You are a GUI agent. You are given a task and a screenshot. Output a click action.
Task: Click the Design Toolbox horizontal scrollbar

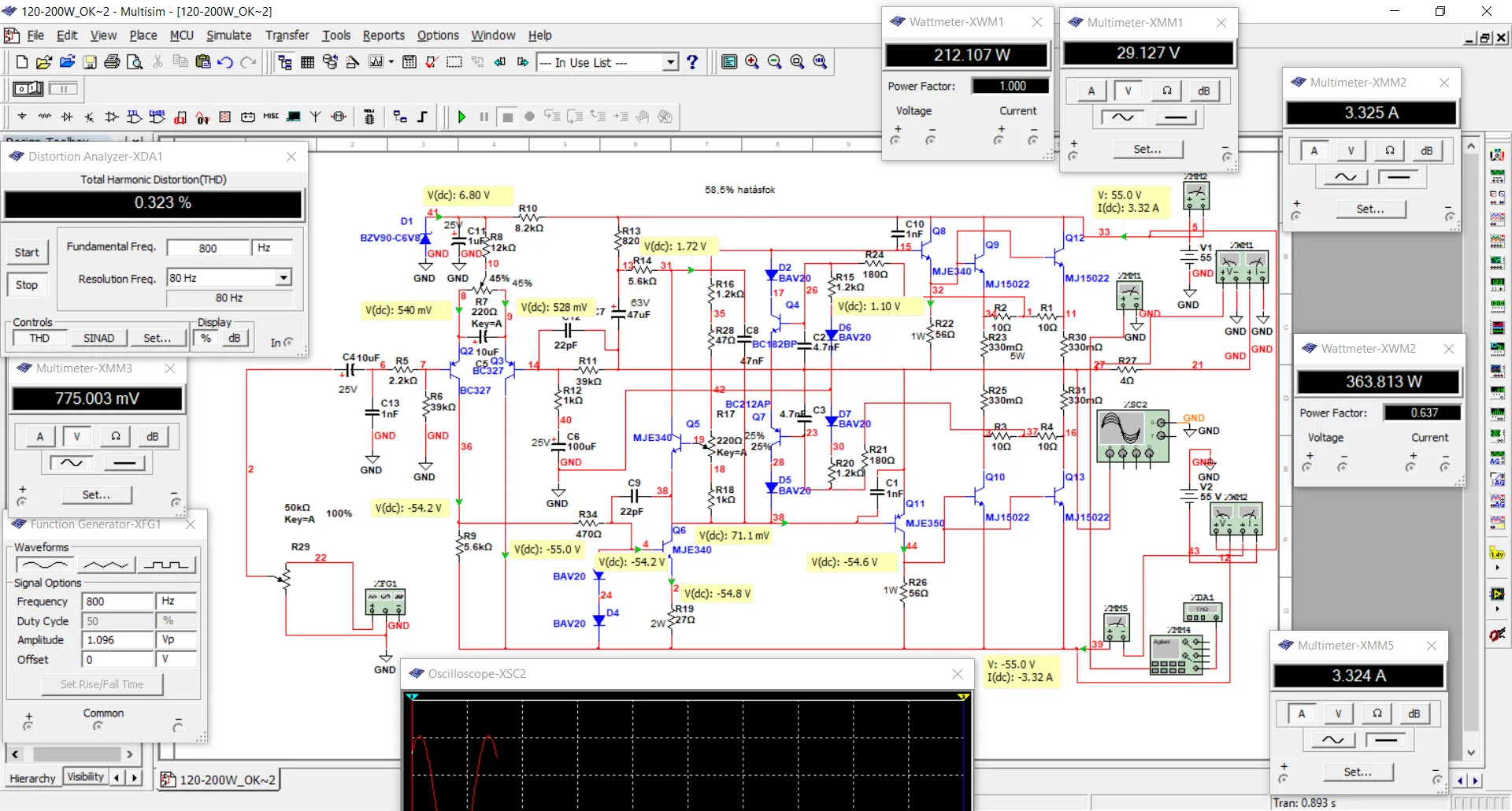(72, 754)
